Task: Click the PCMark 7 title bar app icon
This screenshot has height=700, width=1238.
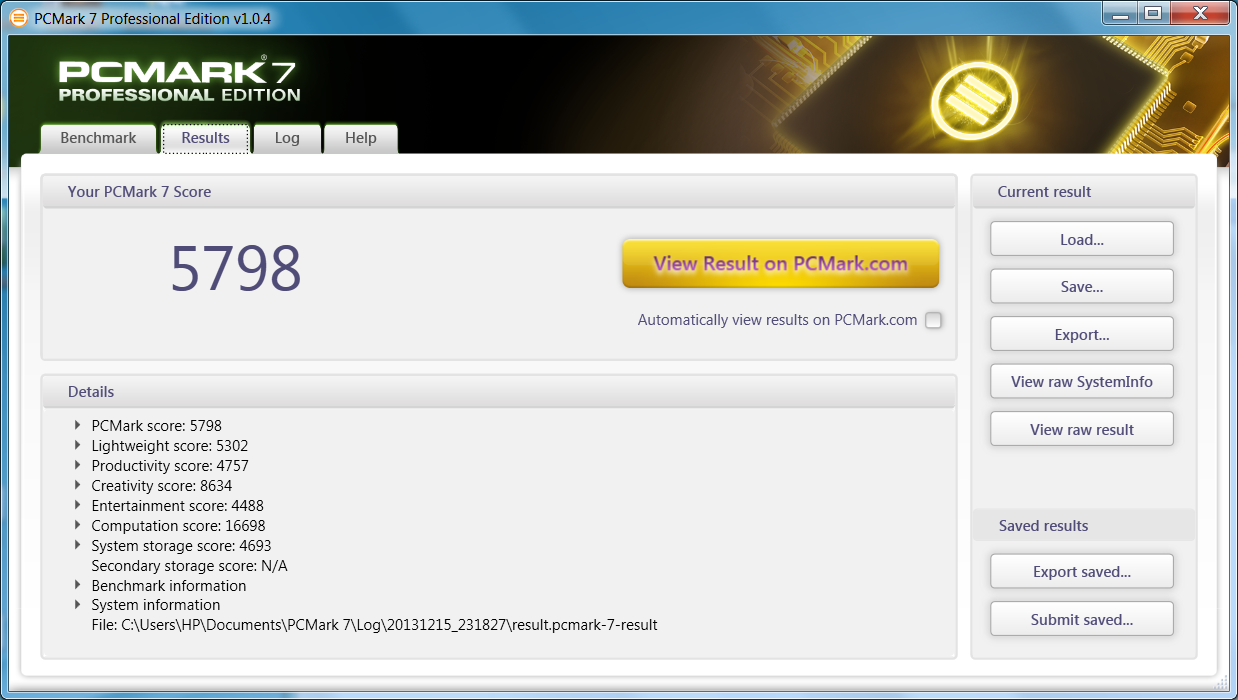Action: [18, 19]
